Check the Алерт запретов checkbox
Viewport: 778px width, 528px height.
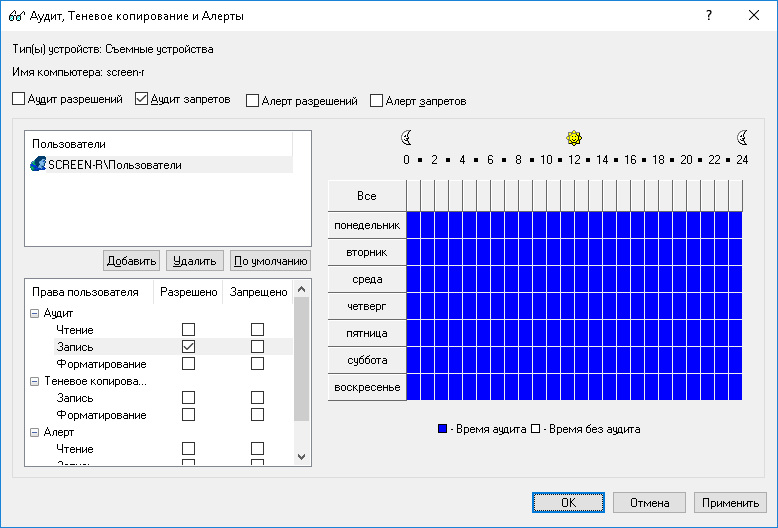(x=377, y=101)
